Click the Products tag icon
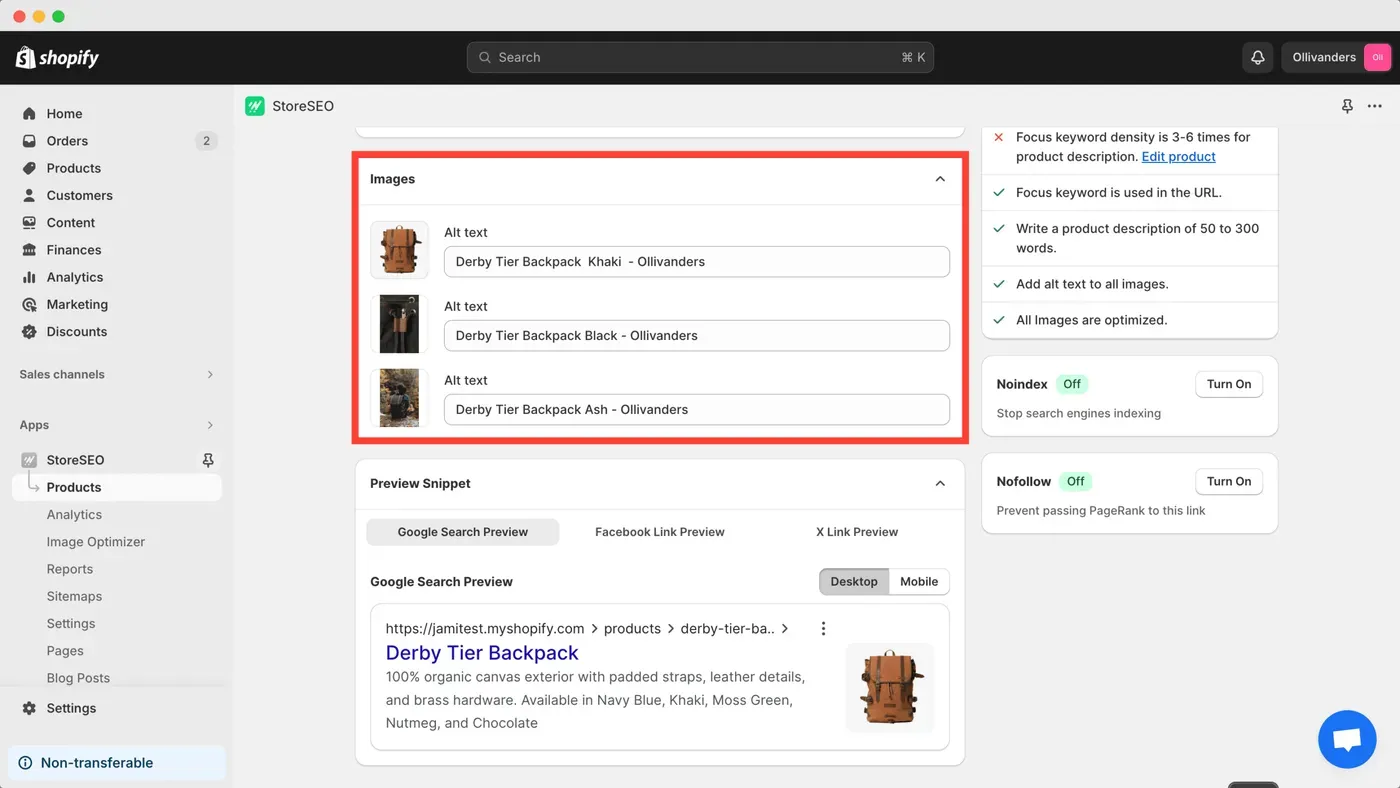Screen dimensions: 1400x788 point(29,168)
